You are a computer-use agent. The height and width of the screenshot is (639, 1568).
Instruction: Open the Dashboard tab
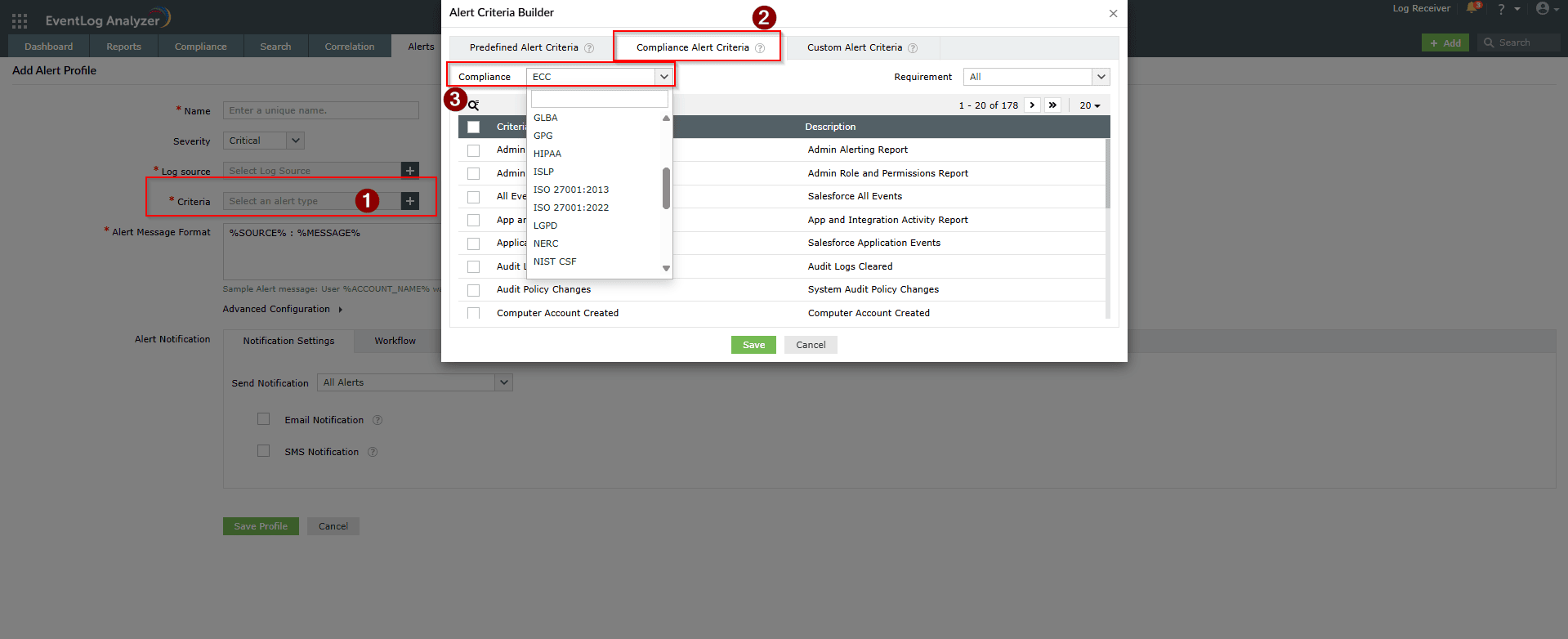(x=49, y=47)
